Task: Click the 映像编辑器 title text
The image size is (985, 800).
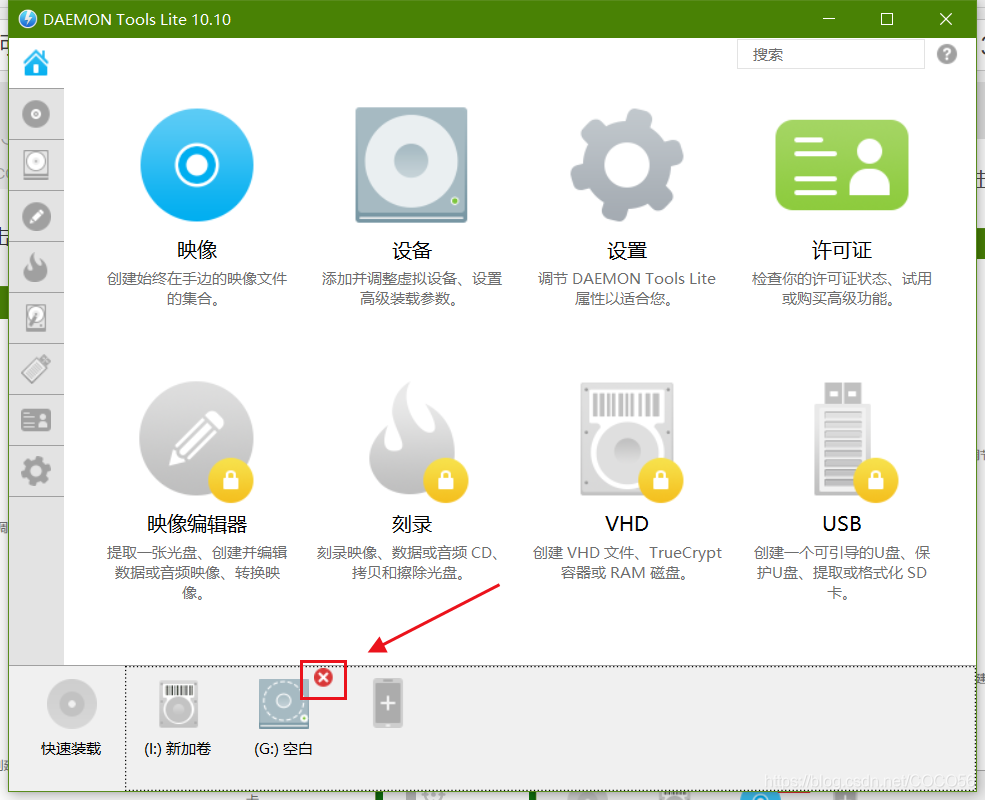Action: [197, 524]
